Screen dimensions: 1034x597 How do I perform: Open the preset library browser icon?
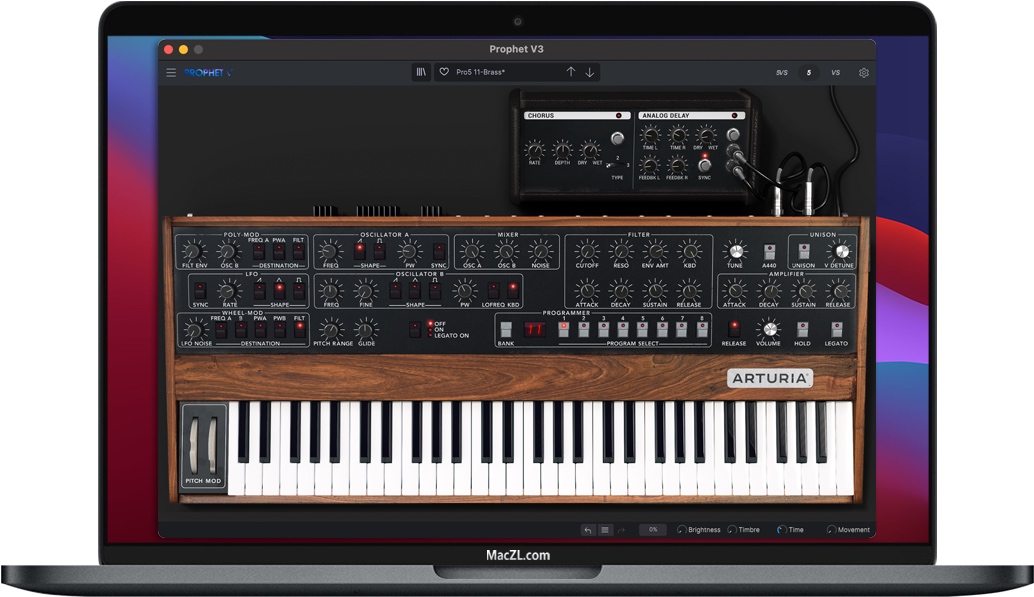(422, 72)
